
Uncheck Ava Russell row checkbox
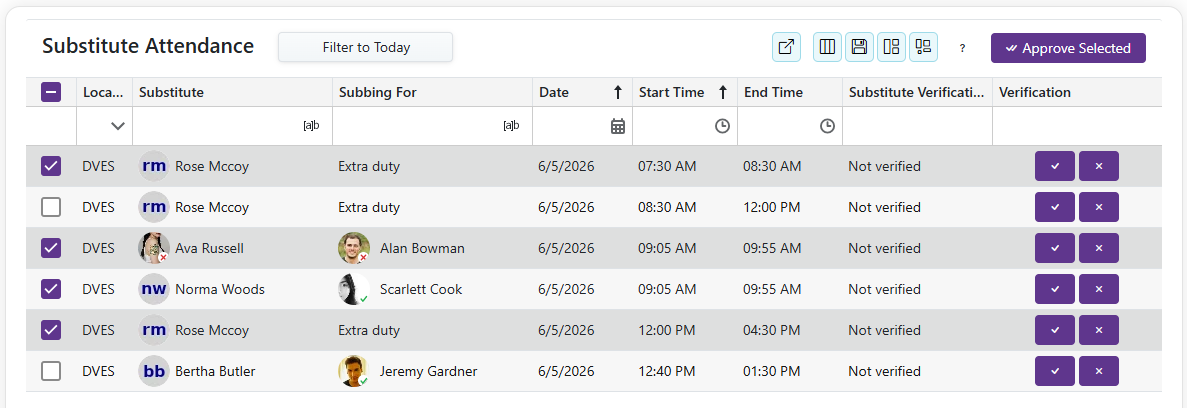51,248
